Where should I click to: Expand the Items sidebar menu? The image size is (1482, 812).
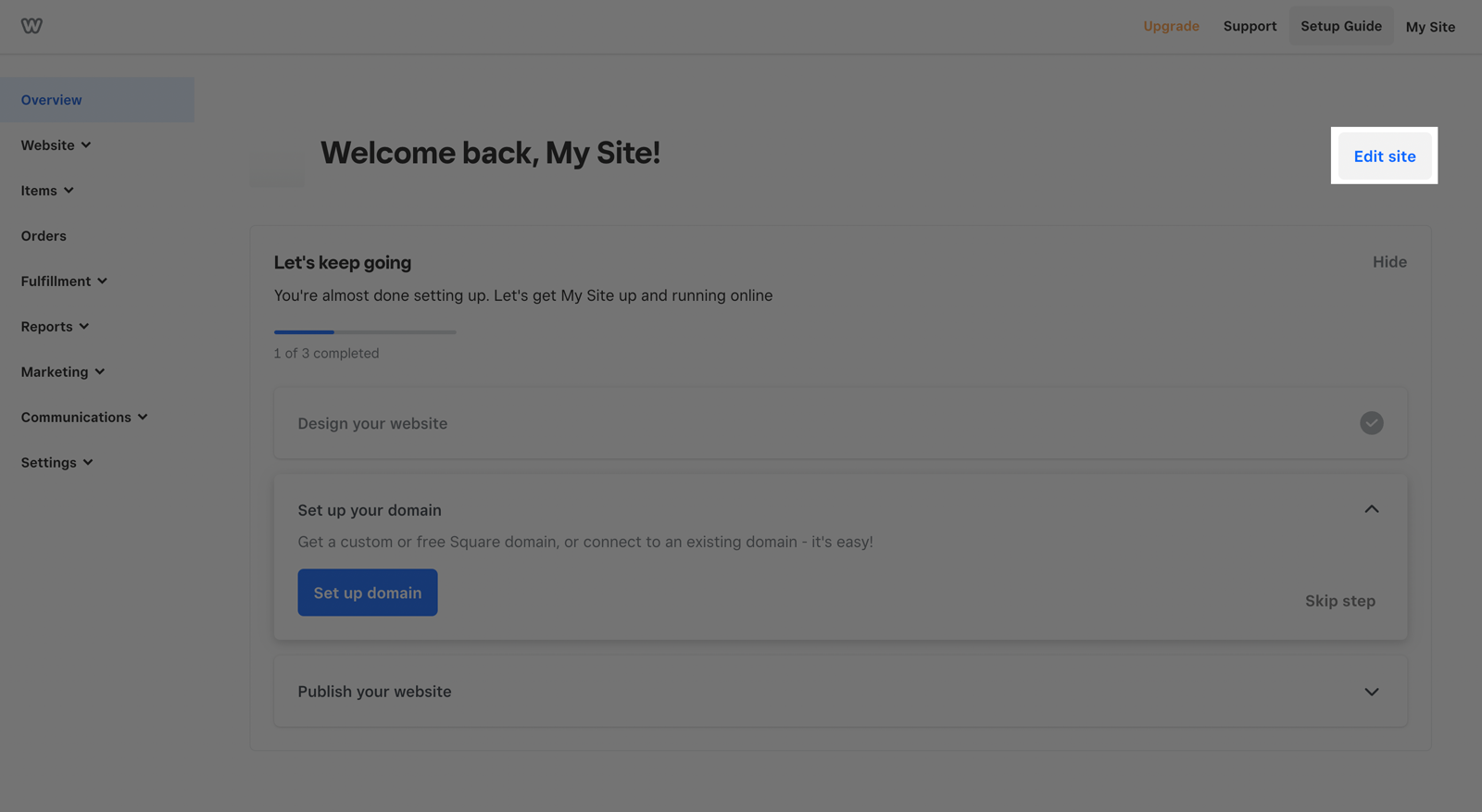pyautogui.click(x=47, y=191)
